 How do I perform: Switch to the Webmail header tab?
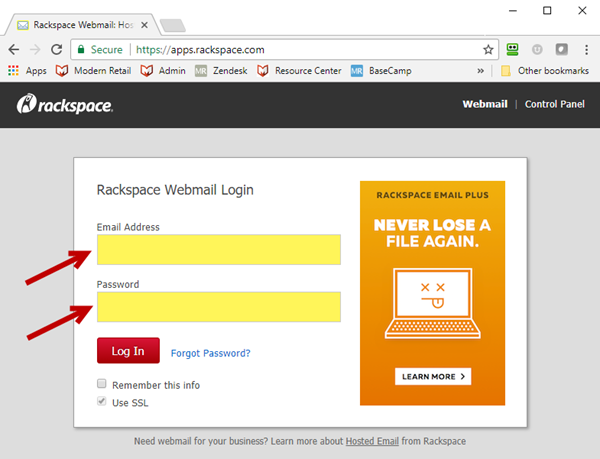pyautogui.click(x=485, y=104)
